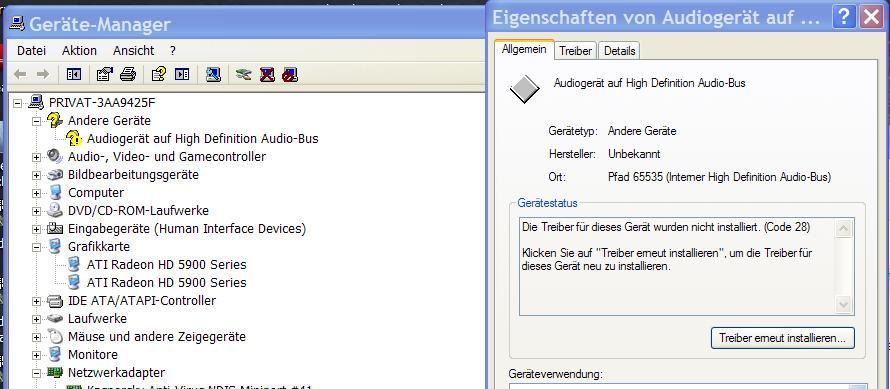The height and width of the screenshot is (389, 890).
Task: Click the drive icon beside Laufwerke
Action: 54,319
